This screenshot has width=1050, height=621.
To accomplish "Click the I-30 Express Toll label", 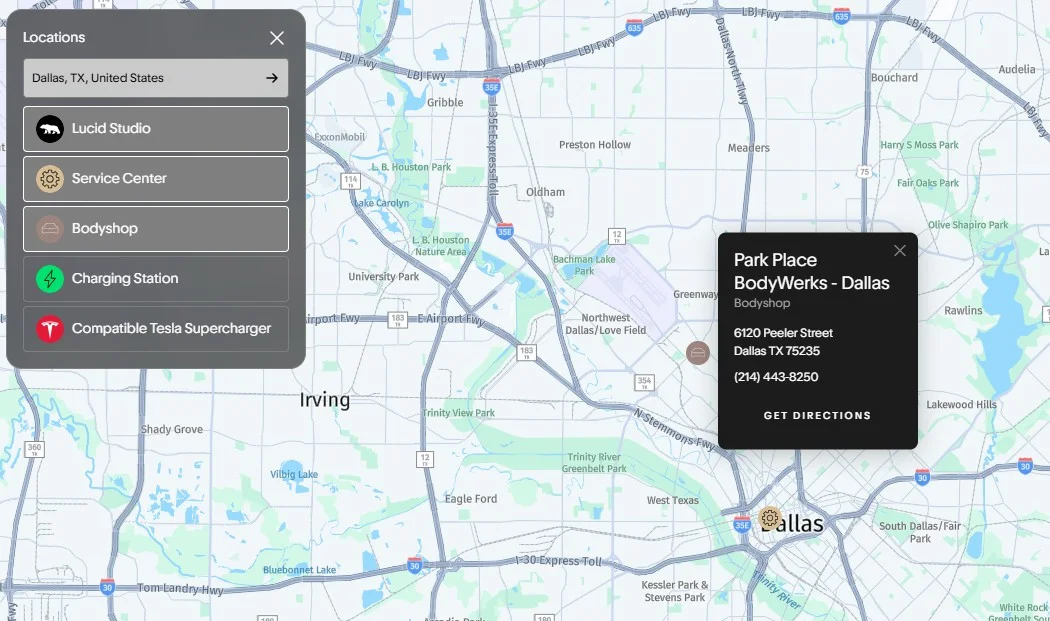I will tap(558, 560).
